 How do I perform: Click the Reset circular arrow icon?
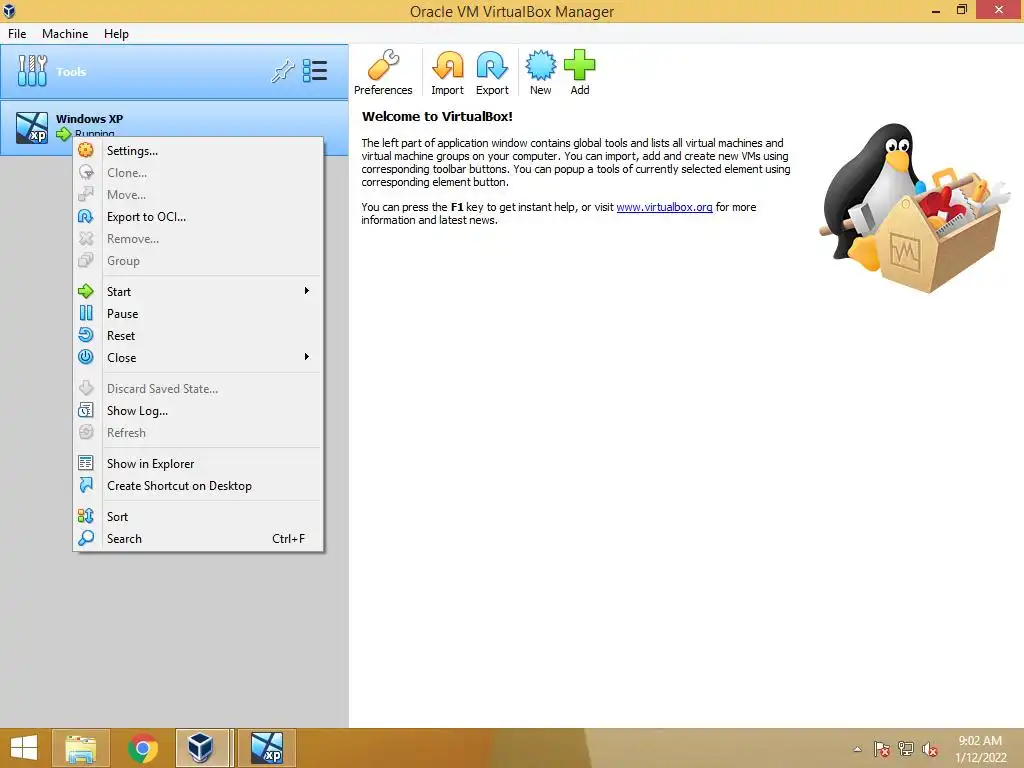(86, 335)
